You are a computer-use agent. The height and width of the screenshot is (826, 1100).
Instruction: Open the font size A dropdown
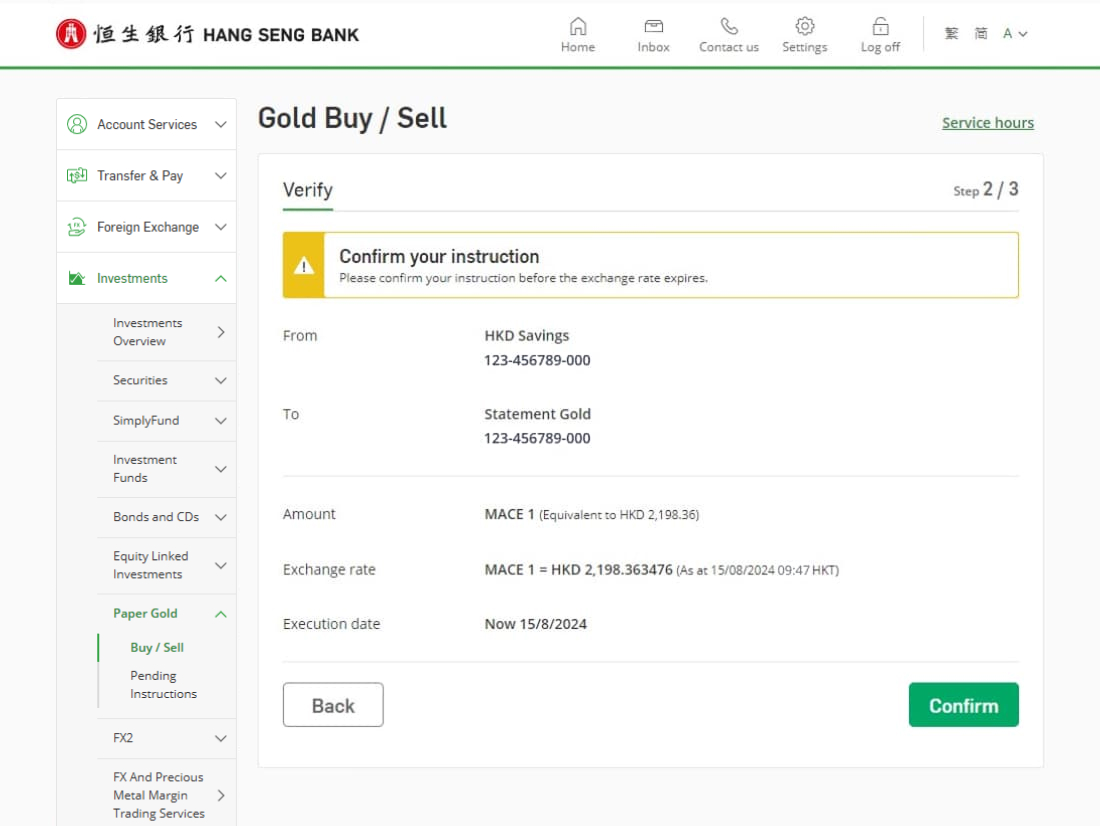click(1014, 34)
